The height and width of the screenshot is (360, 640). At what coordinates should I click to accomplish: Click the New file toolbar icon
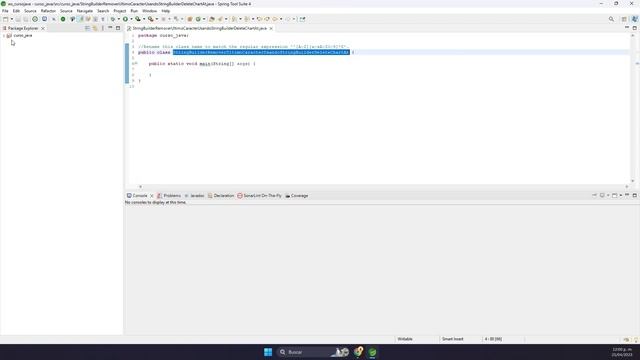tap(5, 19)
